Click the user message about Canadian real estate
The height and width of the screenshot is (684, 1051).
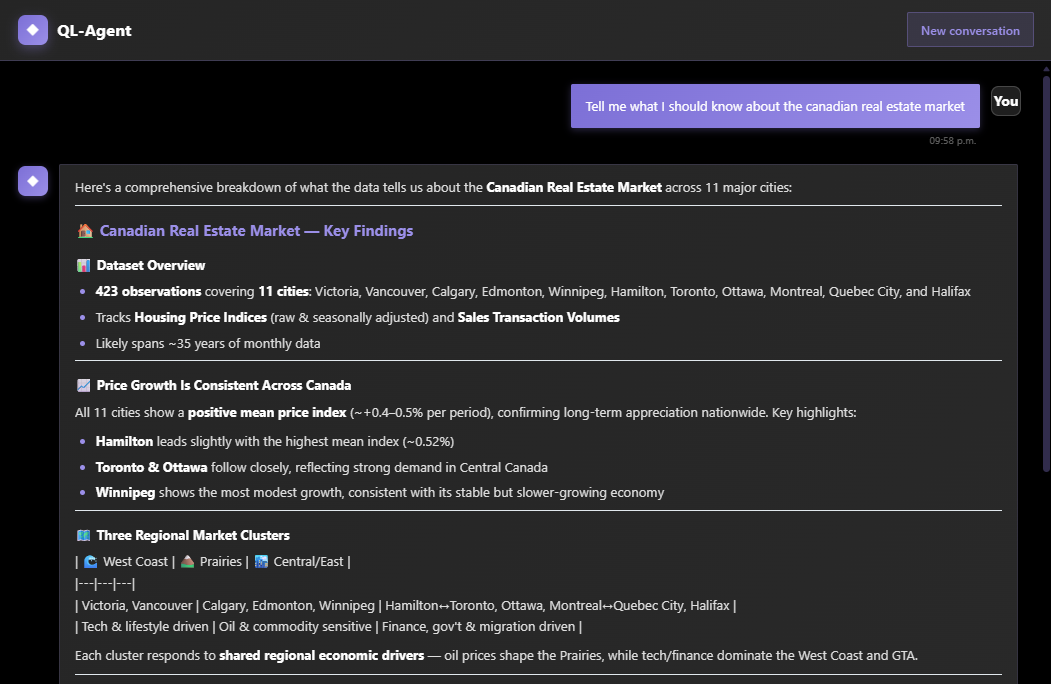775,106
